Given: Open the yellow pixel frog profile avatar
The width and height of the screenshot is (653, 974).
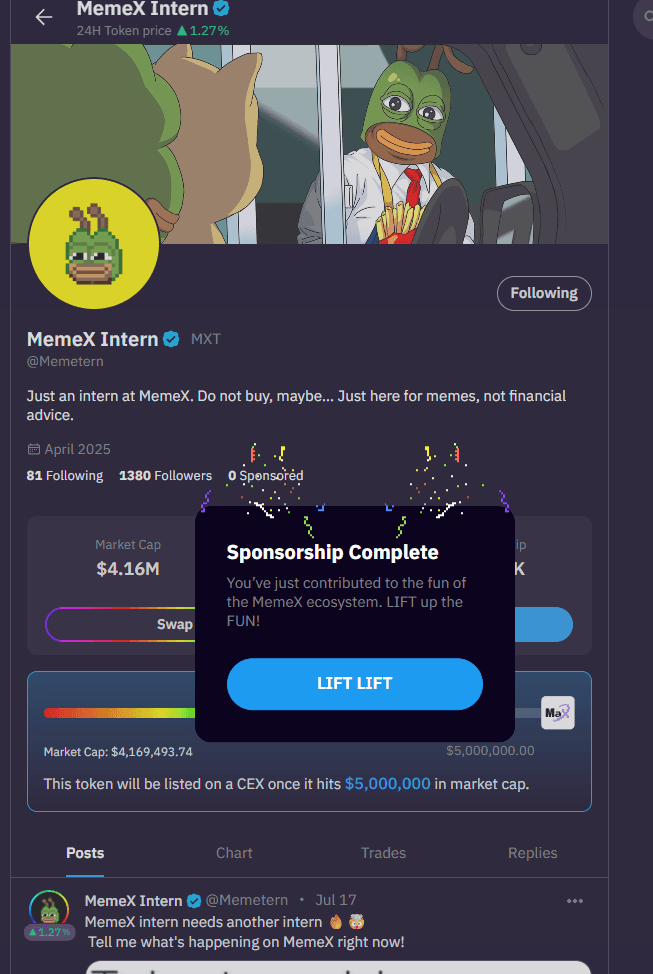Looking at the screenshot, I should (94, 244).
